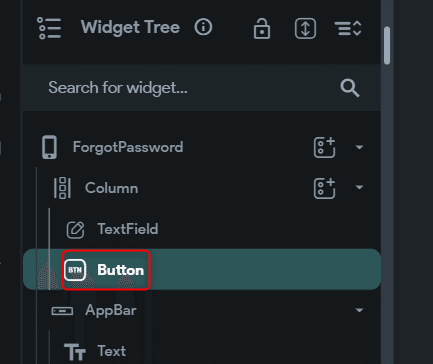This screenshot has width=433, height=364.
Task: Click the ForgotPassword phone icon
Action: 49,147
